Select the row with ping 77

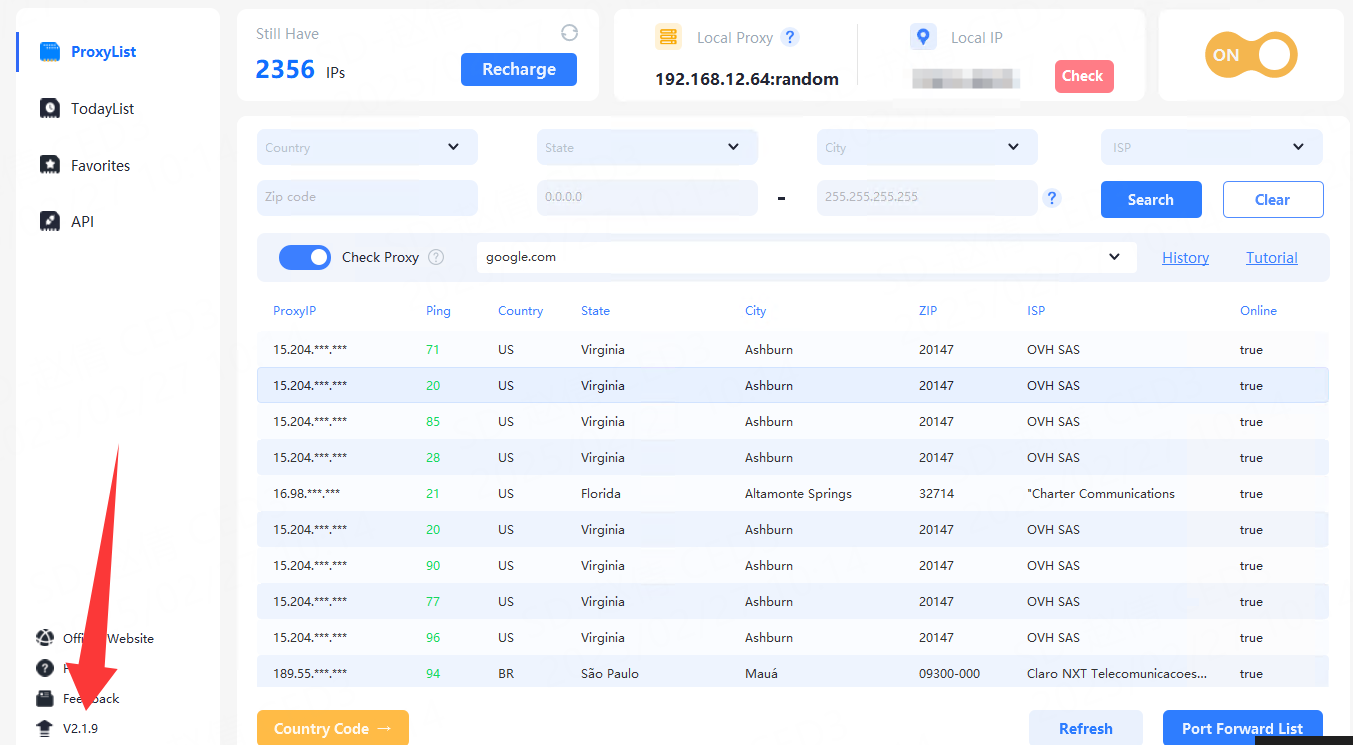(x=793, y=601)
